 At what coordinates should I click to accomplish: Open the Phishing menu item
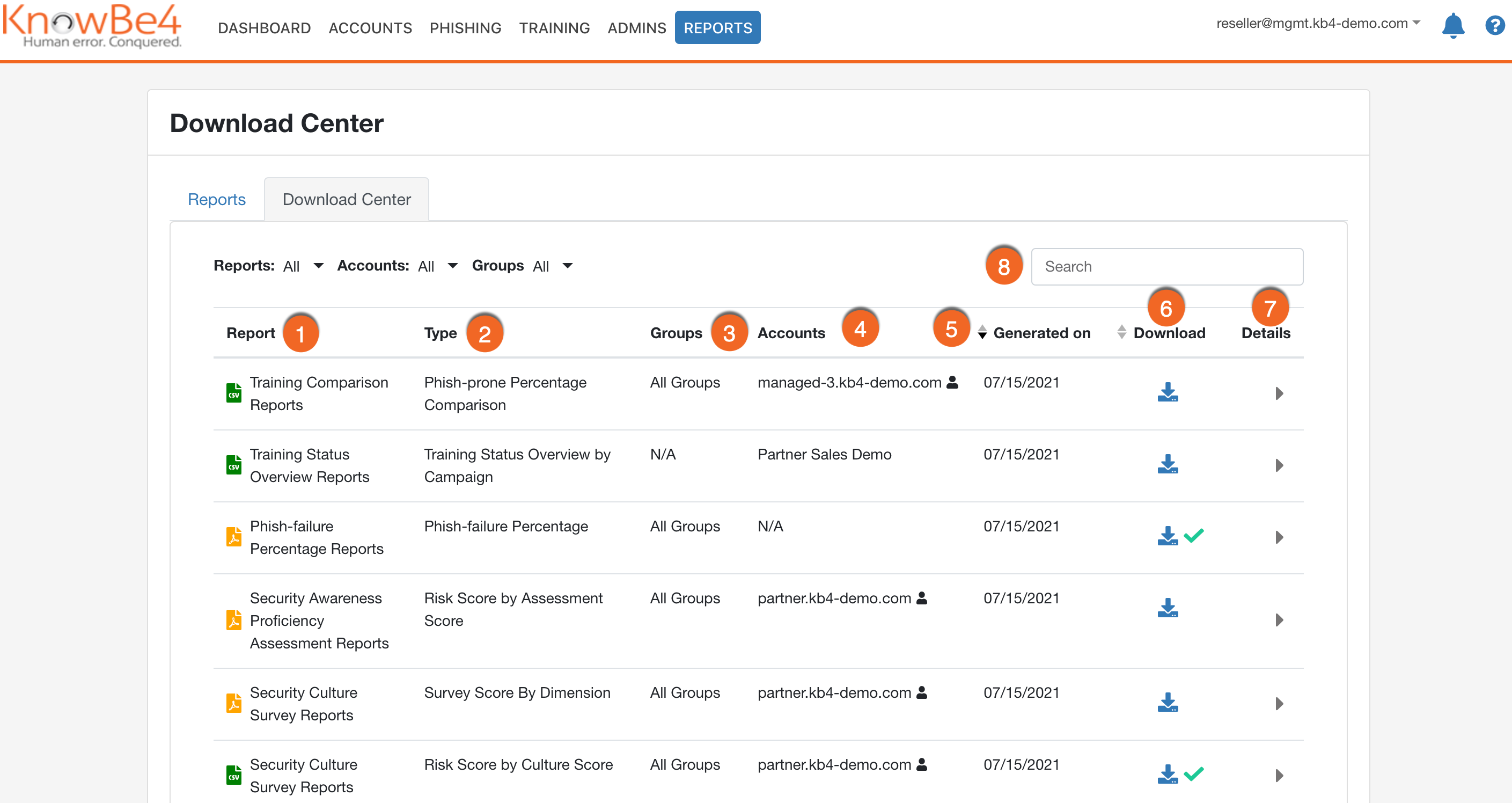465,27
